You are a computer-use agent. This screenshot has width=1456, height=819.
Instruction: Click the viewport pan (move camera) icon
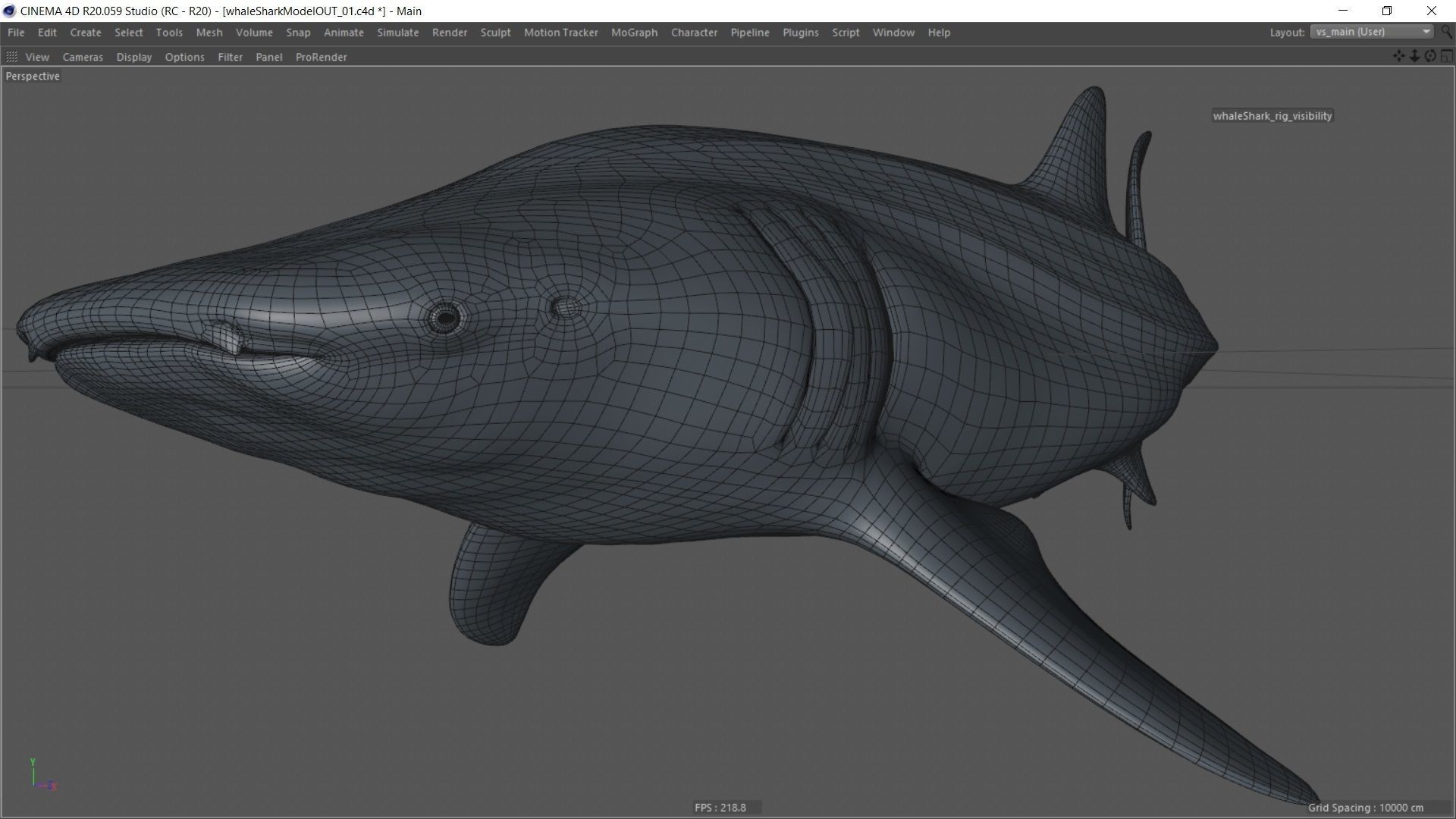tap(1398, 56)
